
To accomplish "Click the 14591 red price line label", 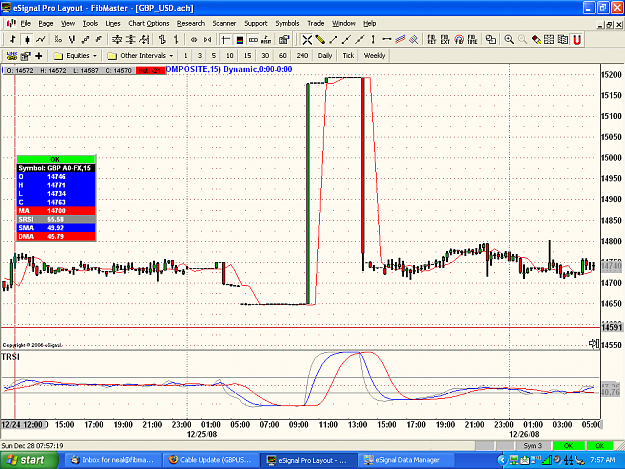I will (x=611, y=328).
